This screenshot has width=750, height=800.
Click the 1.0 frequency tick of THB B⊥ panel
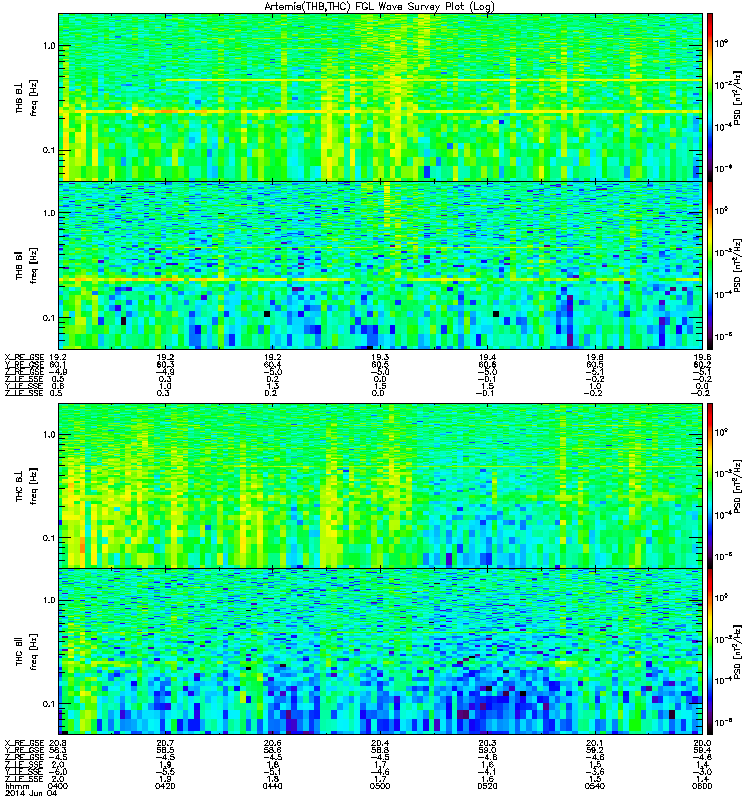(x=49, y=46)
